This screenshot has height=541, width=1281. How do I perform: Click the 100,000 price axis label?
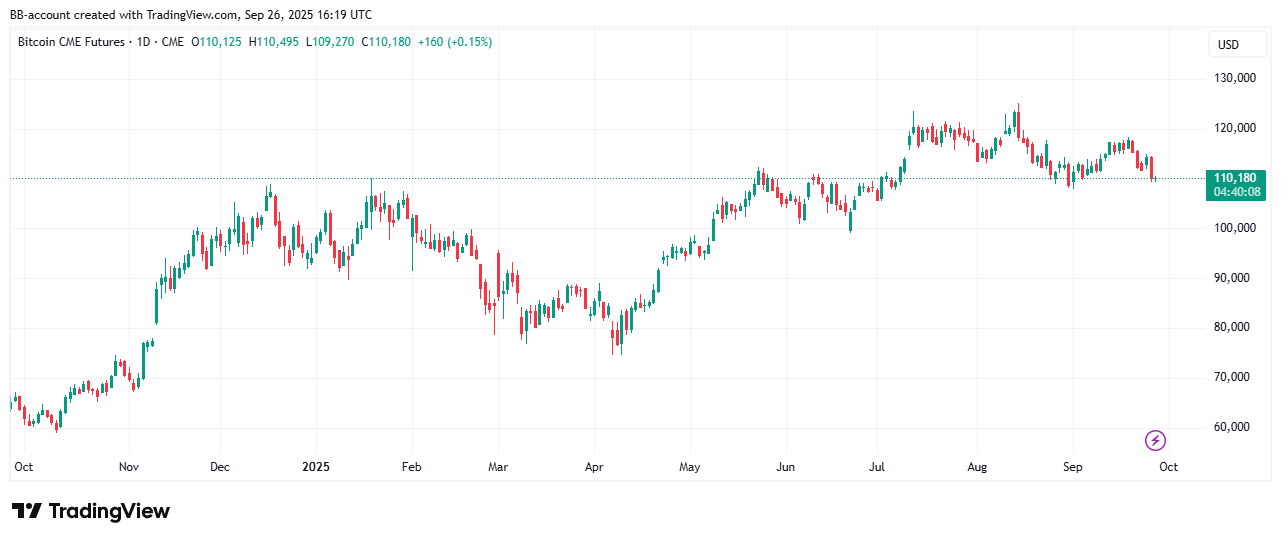point(1233,228)
